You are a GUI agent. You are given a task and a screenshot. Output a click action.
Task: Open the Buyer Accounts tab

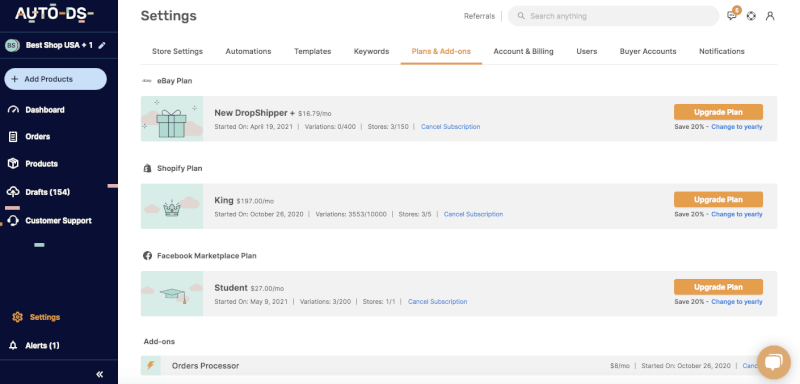pyautogui.click(x=648, y=52)
